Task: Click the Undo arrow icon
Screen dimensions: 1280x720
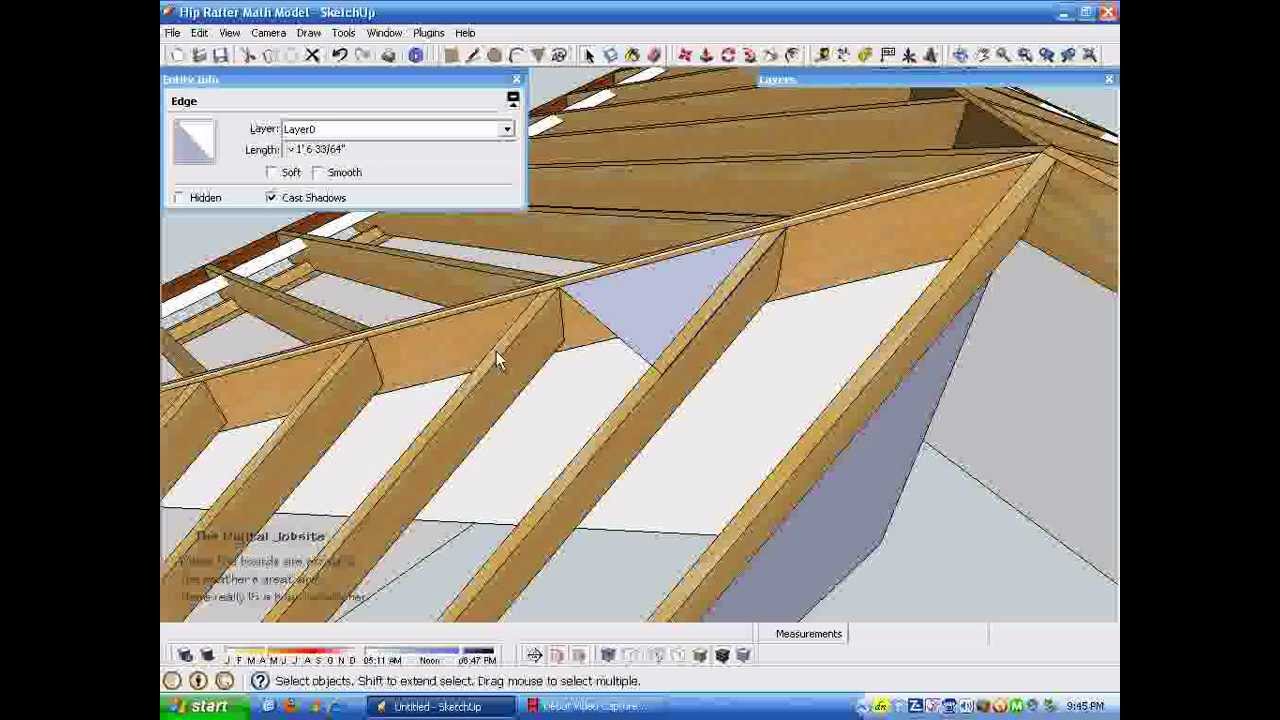Action: [340, 55]
